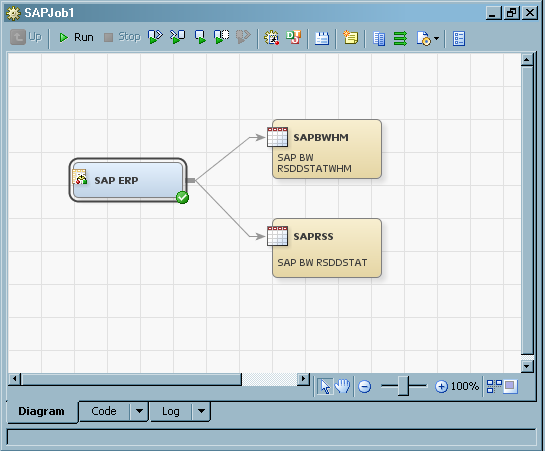Click the blue columns panel icon
This screenshot has width=545, height=453.
379,39
